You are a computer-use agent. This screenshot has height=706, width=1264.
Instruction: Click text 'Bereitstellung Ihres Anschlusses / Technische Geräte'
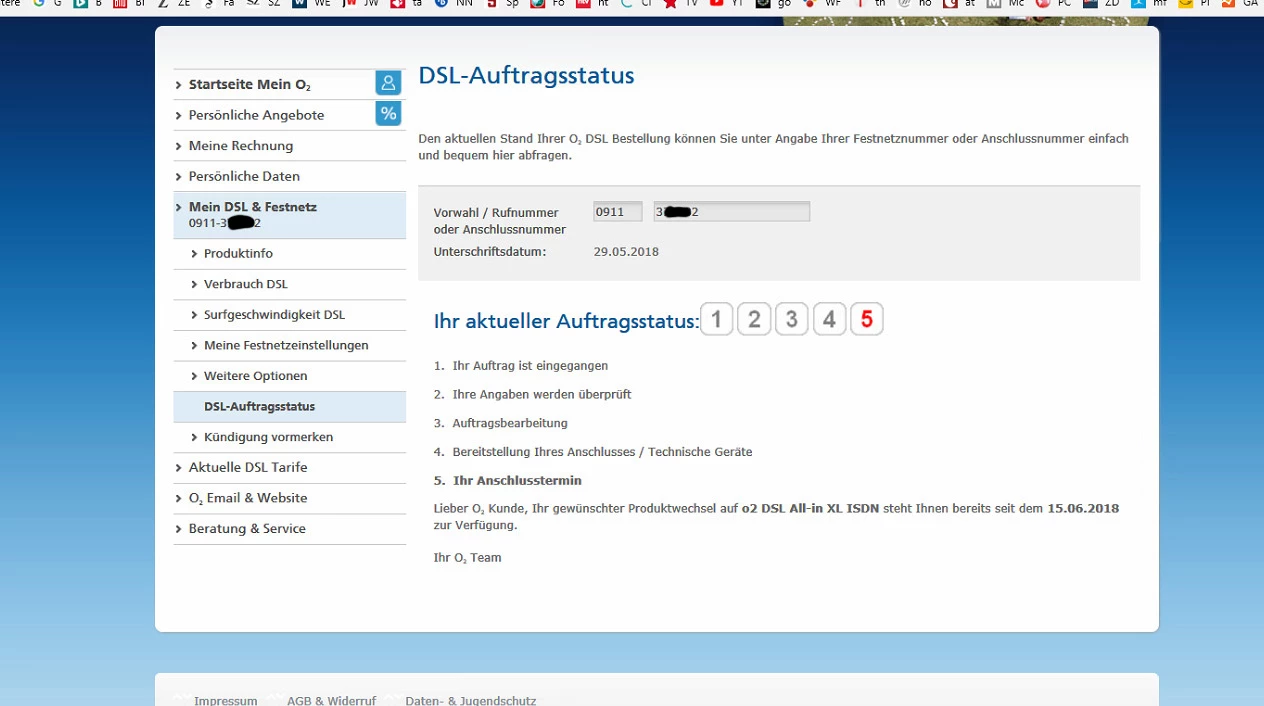coord(602,452)
